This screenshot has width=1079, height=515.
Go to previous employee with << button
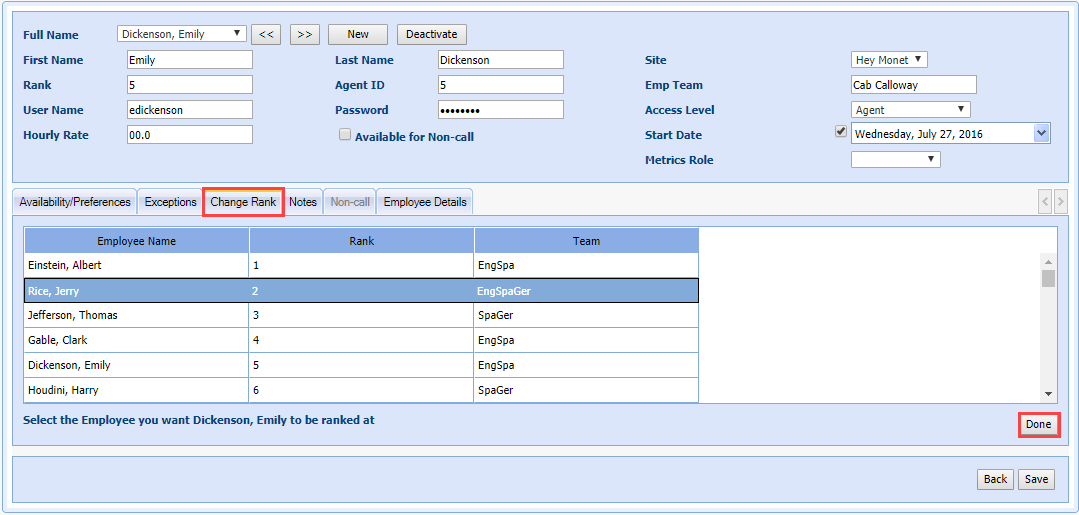(265, 34)
